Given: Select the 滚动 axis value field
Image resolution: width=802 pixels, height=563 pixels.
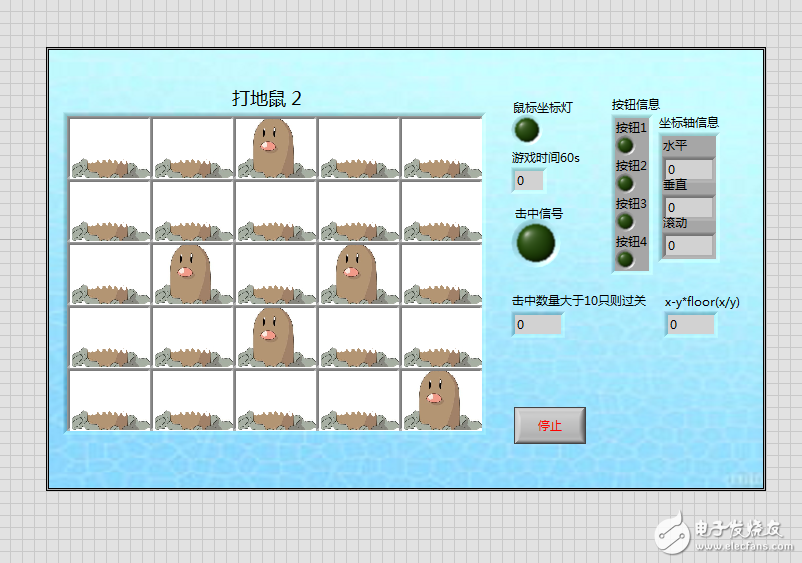Looking at the screenshot, I should tap(688, 246).
